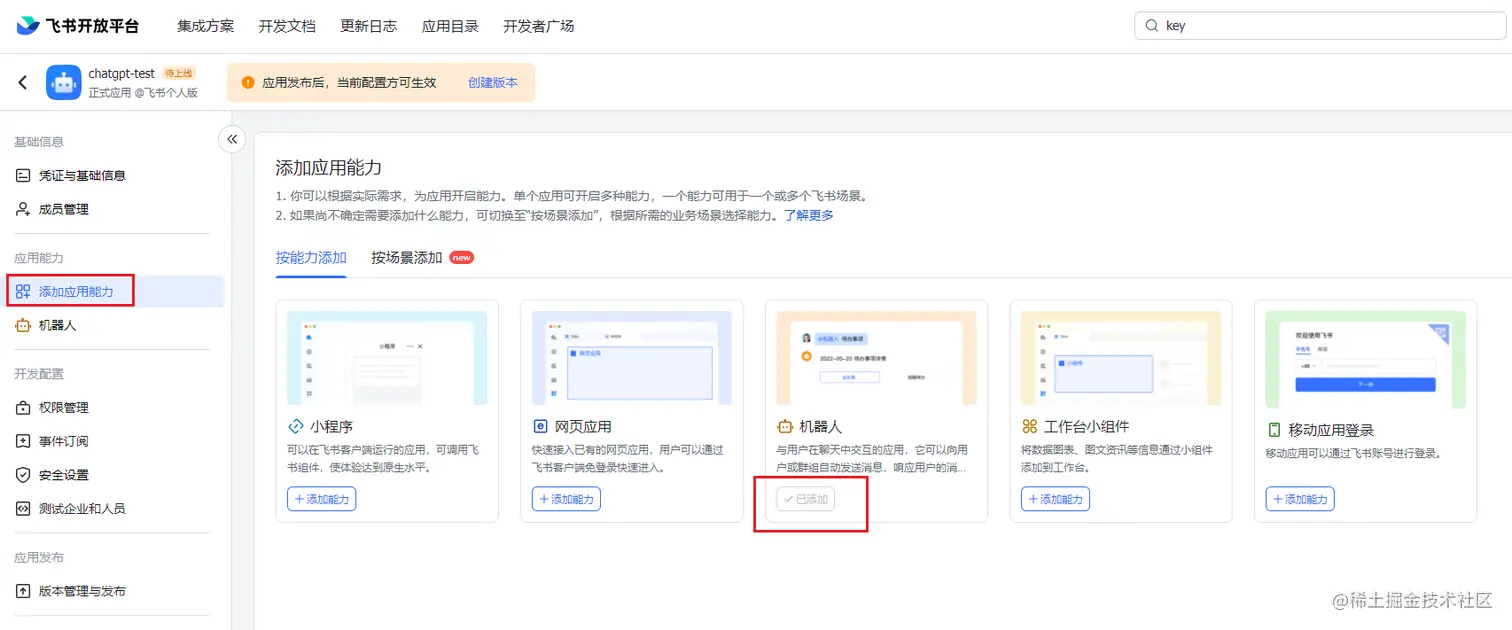
Task: Click the chatgpt-test robot app avatar
Action: (x=64, y=83)
